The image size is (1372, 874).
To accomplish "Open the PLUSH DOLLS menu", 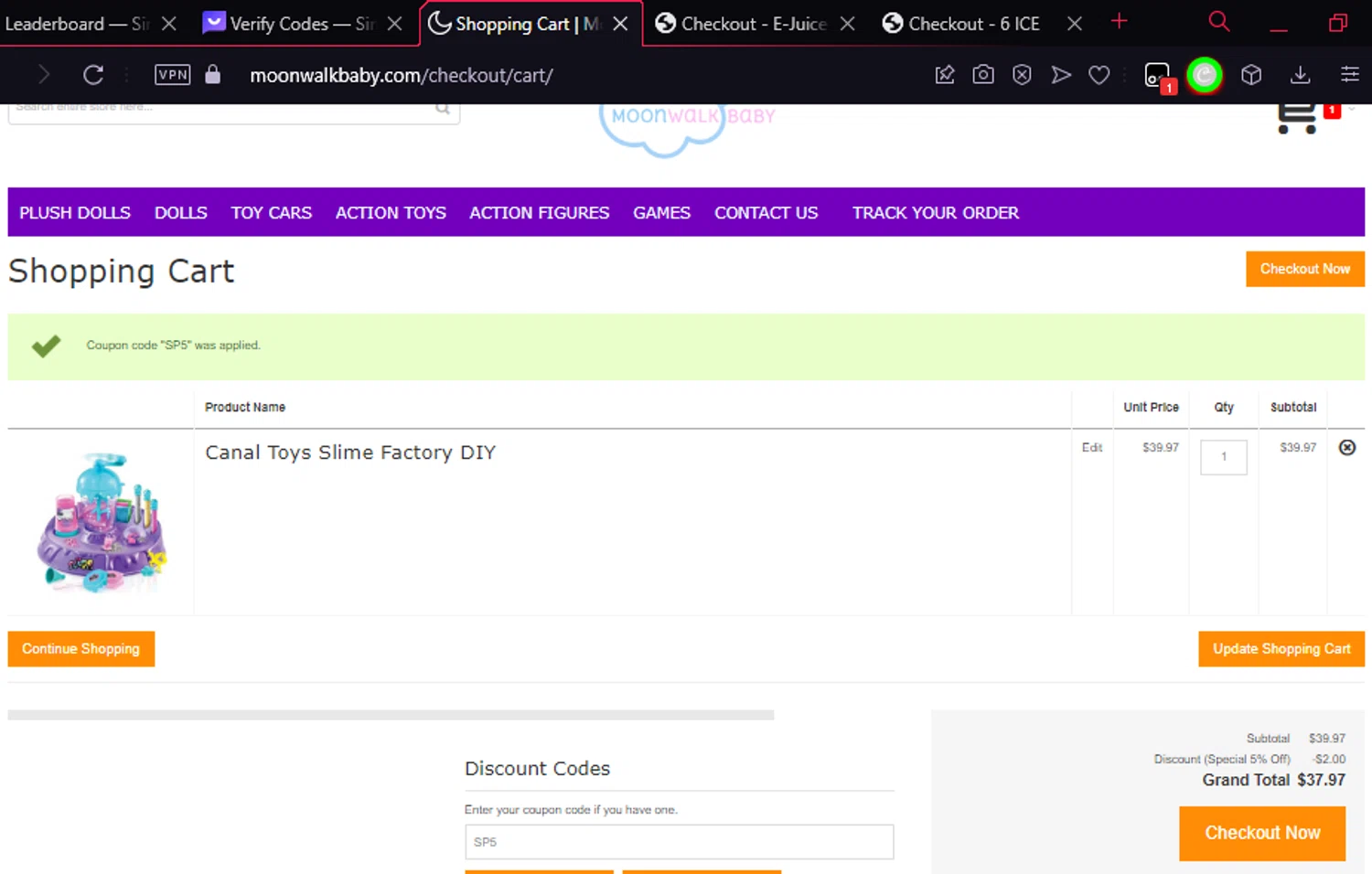I will pos(75,212).
